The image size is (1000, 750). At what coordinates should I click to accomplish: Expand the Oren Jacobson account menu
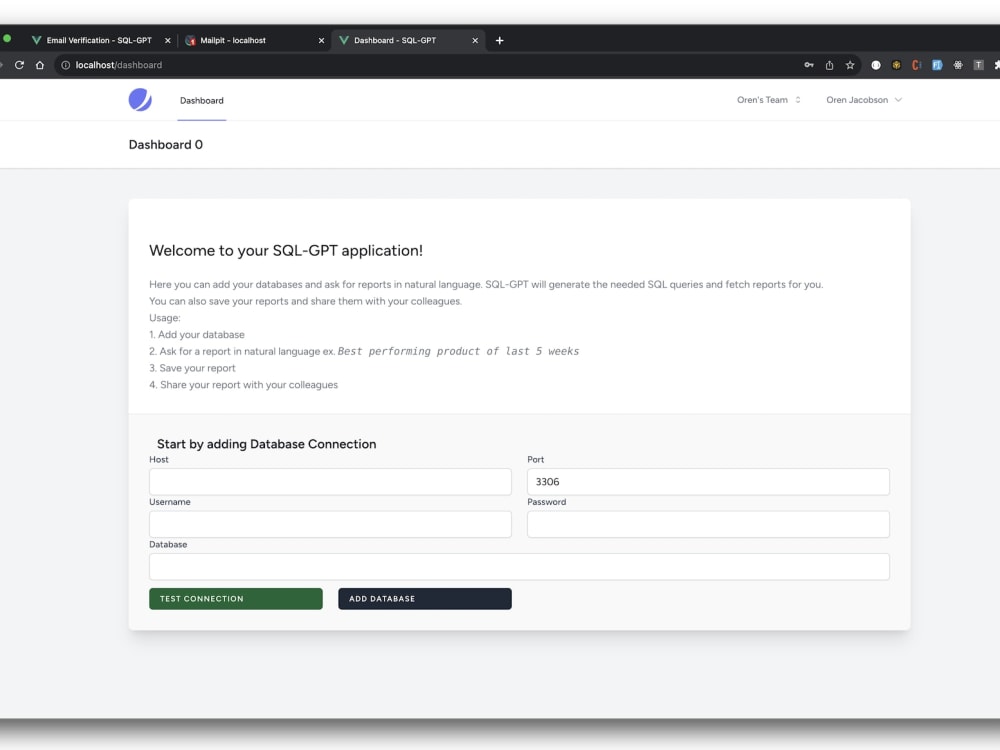(862, 100)
